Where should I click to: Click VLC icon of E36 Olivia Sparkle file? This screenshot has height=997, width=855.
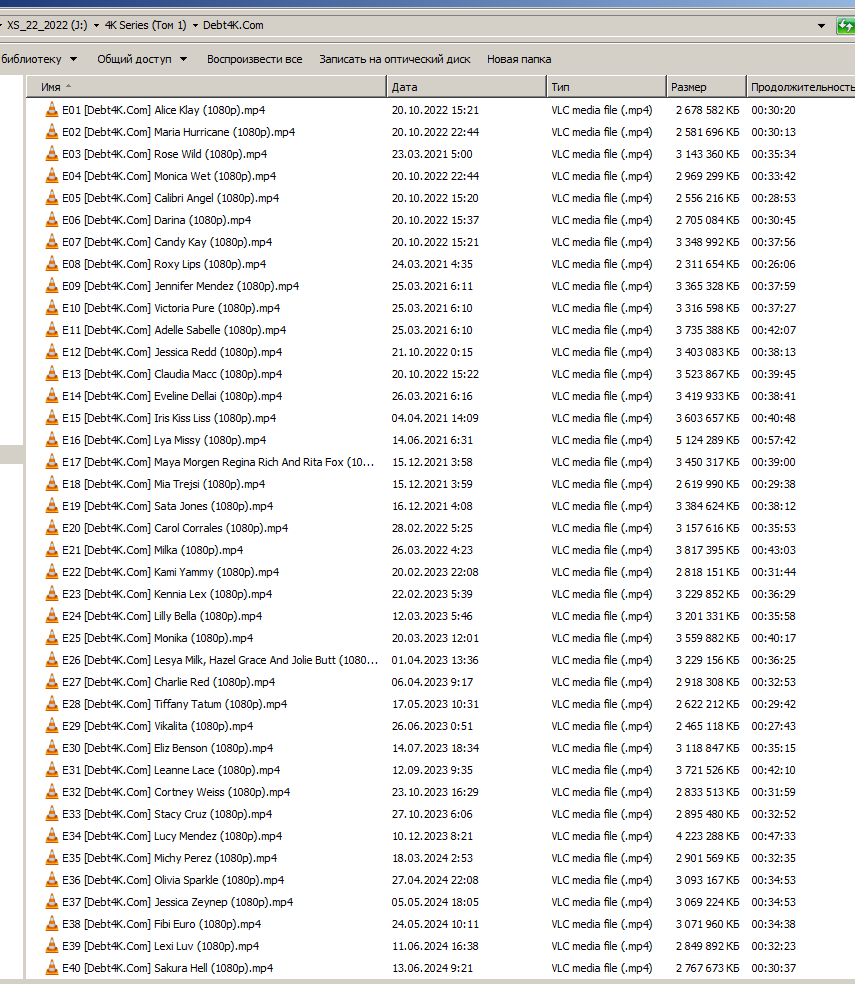click(51, 880)
